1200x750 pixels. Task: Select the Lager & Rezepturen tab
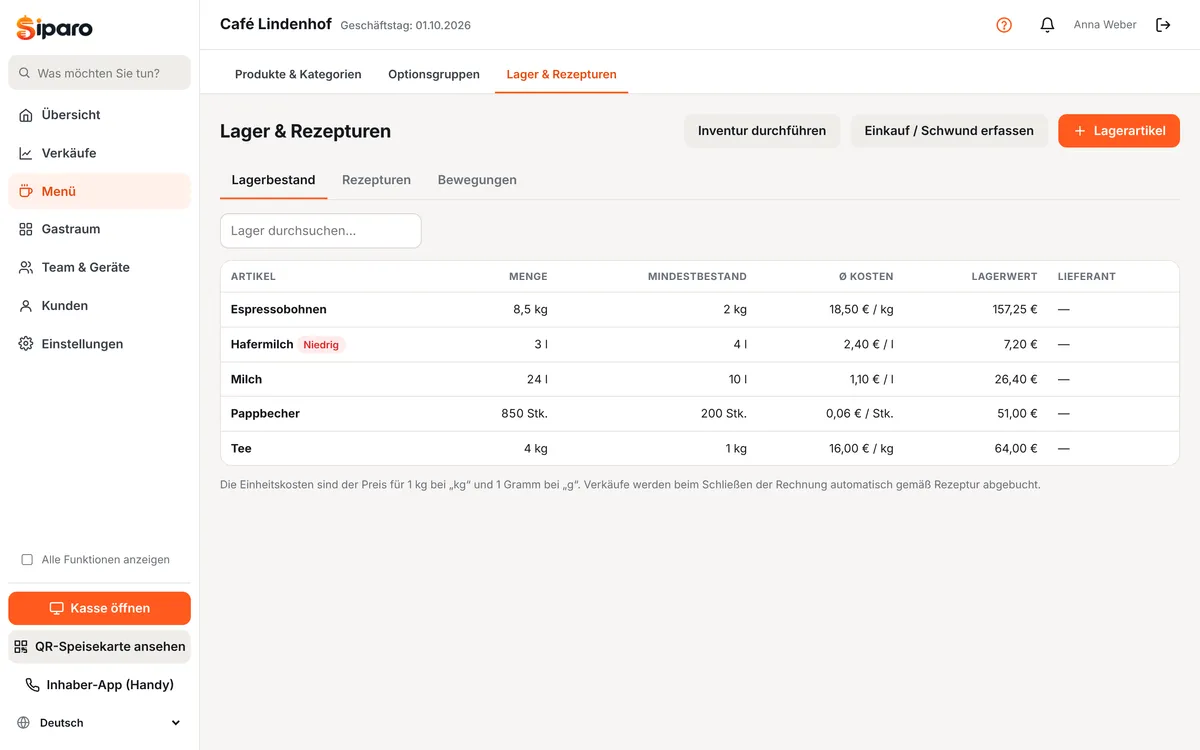[561, 74]
